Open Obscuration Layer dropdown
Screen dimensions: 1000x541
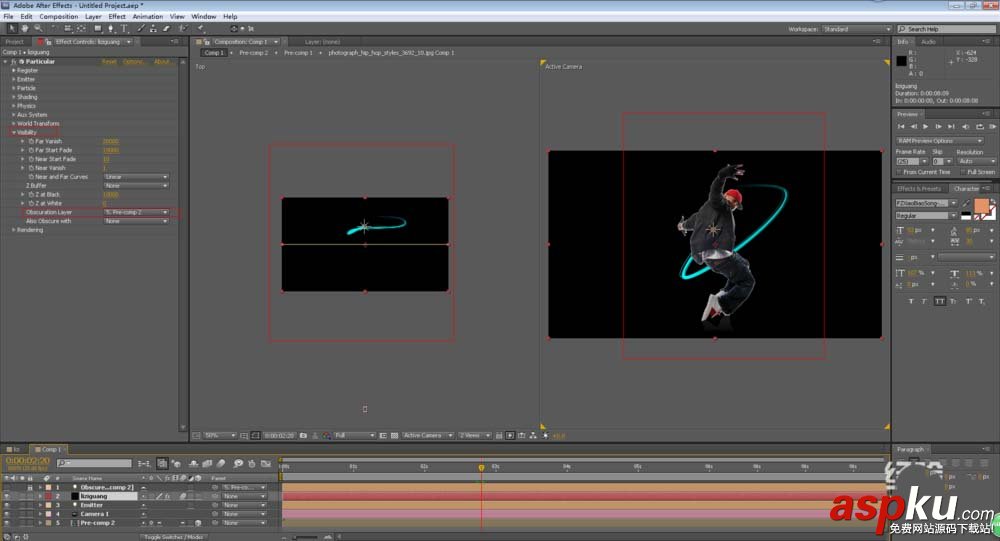136,212
